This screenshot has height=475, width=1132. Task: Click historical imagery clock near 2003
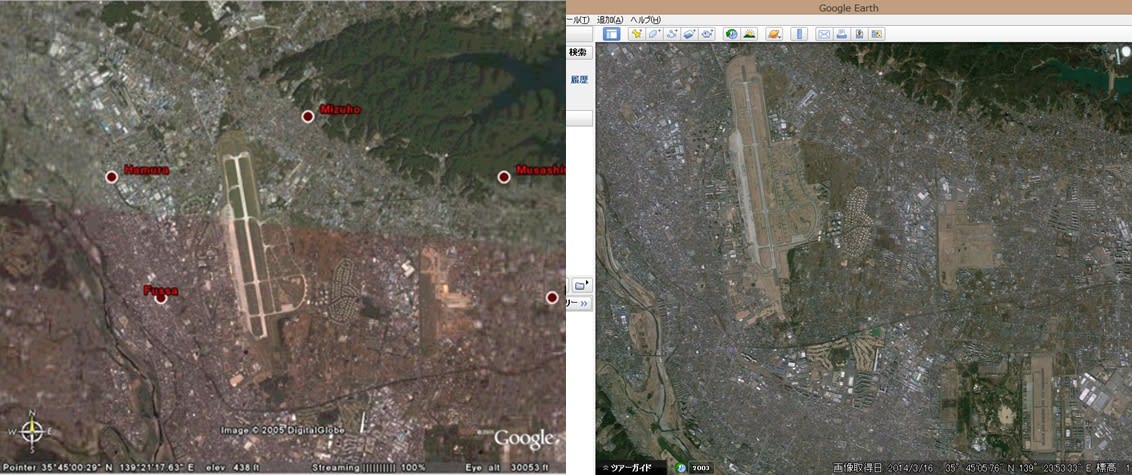point(682,468)
